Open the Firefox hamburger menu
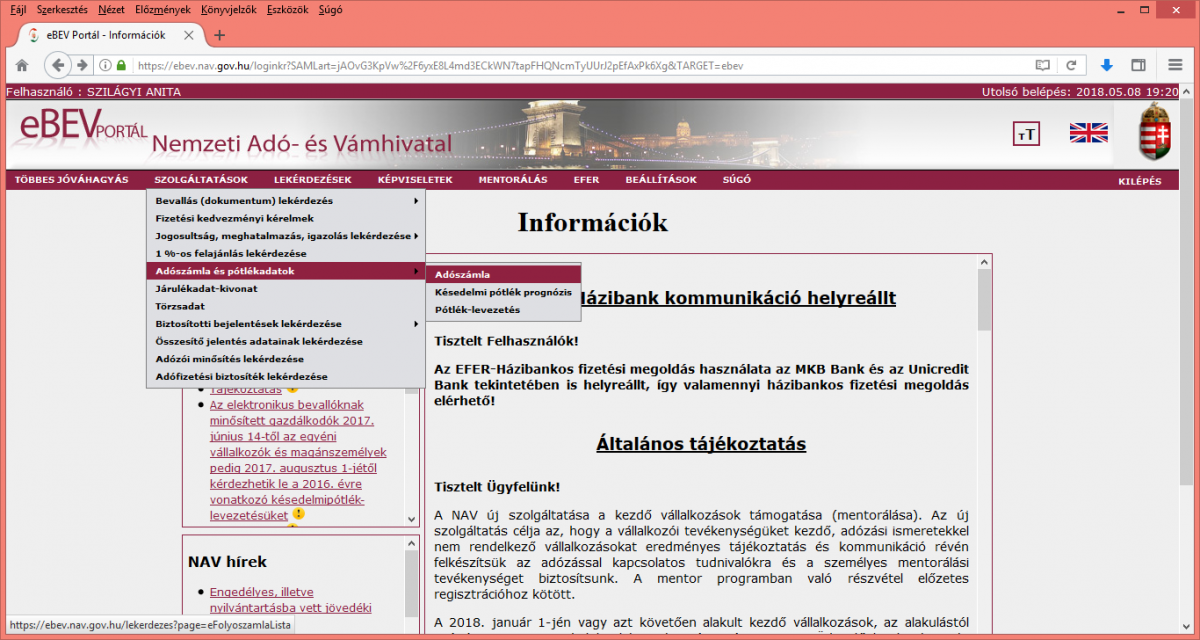Image resolution: width=1200 pixels, height=640 pixels. click(1173, 65)
